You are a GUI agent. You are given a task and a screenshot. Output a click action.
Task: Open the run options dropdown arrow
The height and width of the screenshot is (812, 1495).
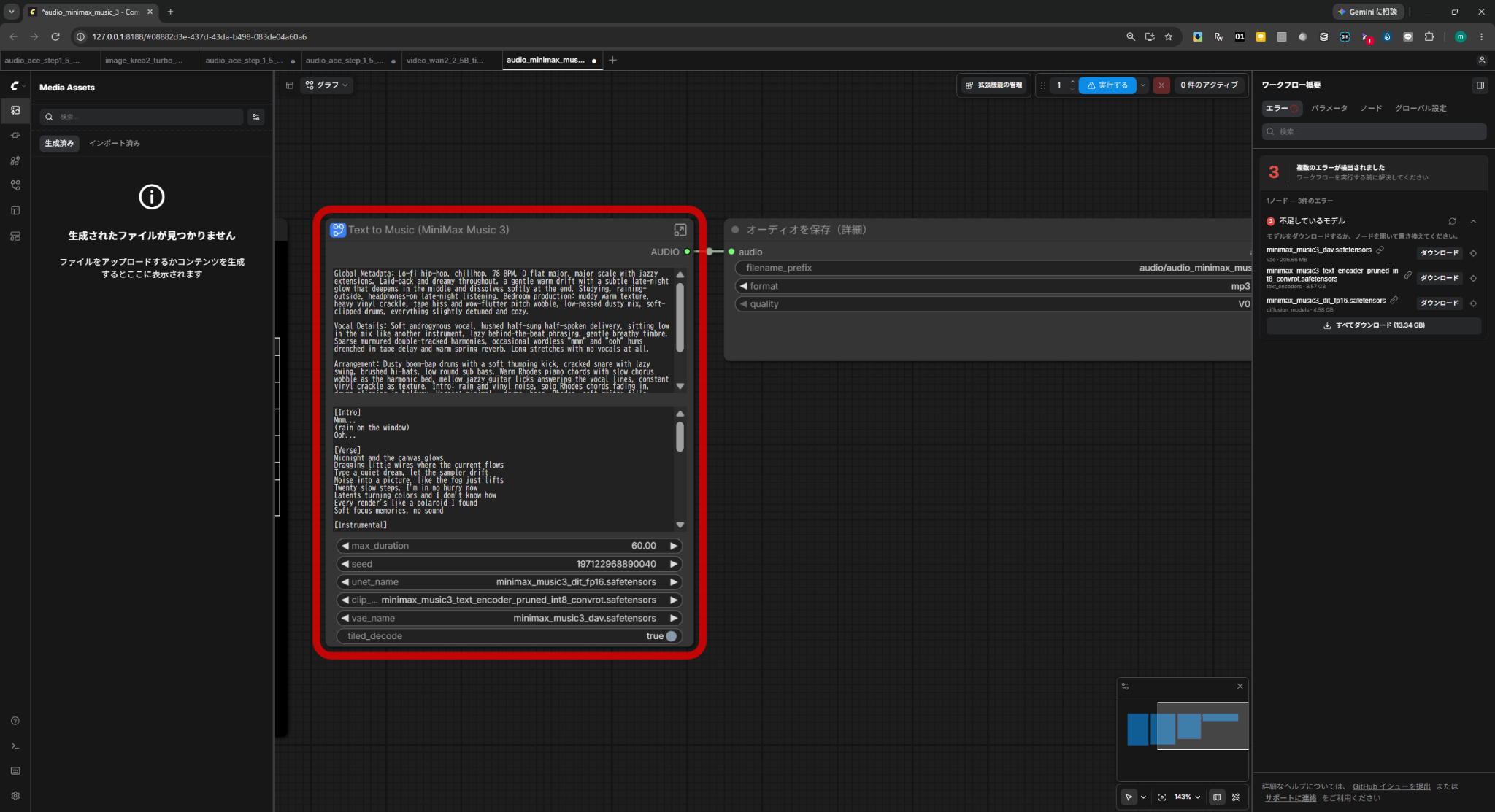pos(1143,85)
